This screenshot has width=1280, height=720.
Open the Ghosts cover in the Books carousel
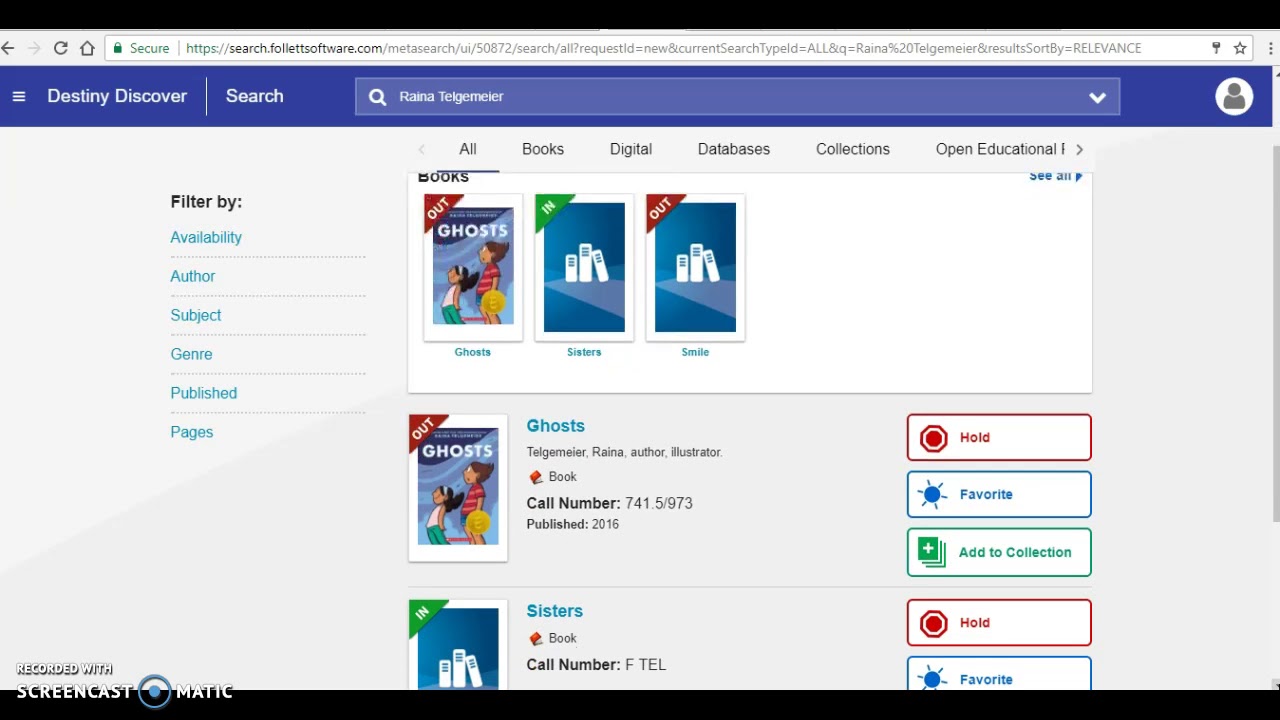pyautogui.click(x=473, y=267)
